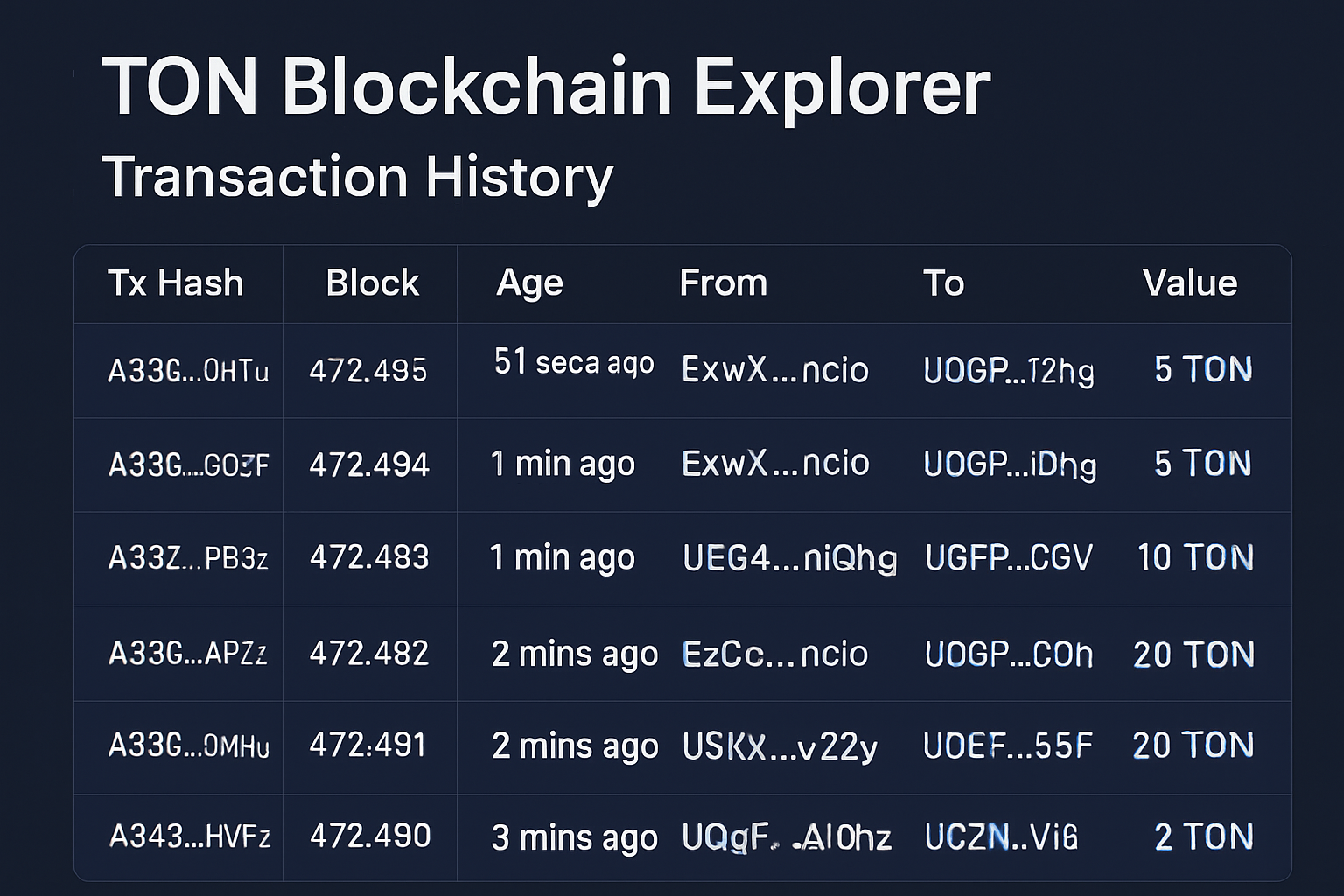The height and width of the screenshot is (896, 1344).
Task: Open recipient address UCZN..Vi6
Action: coord(1001,837)
